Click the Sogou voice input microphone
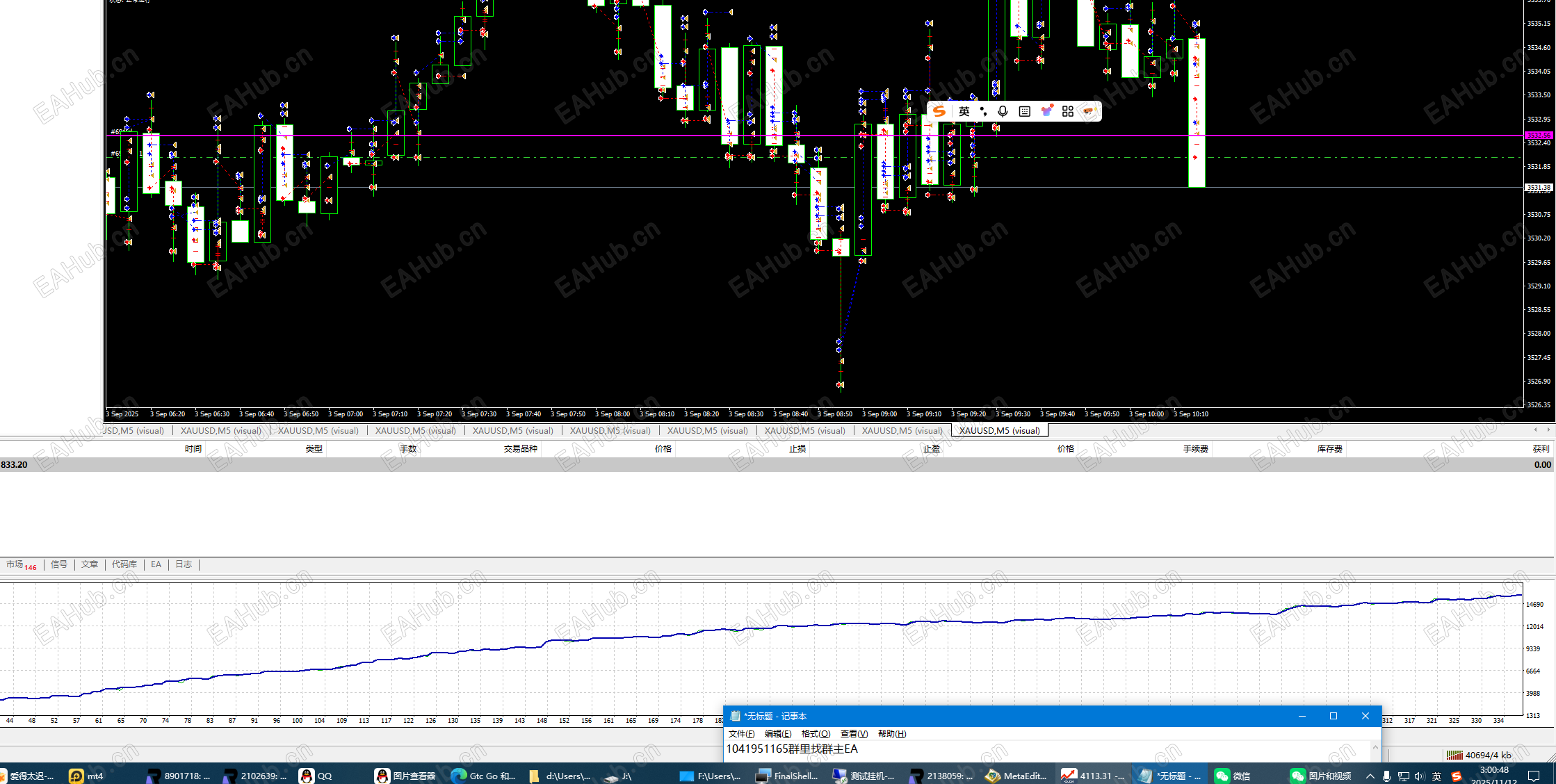The height and width of the screenshot is (784, 1556). tap(1003, 111)
